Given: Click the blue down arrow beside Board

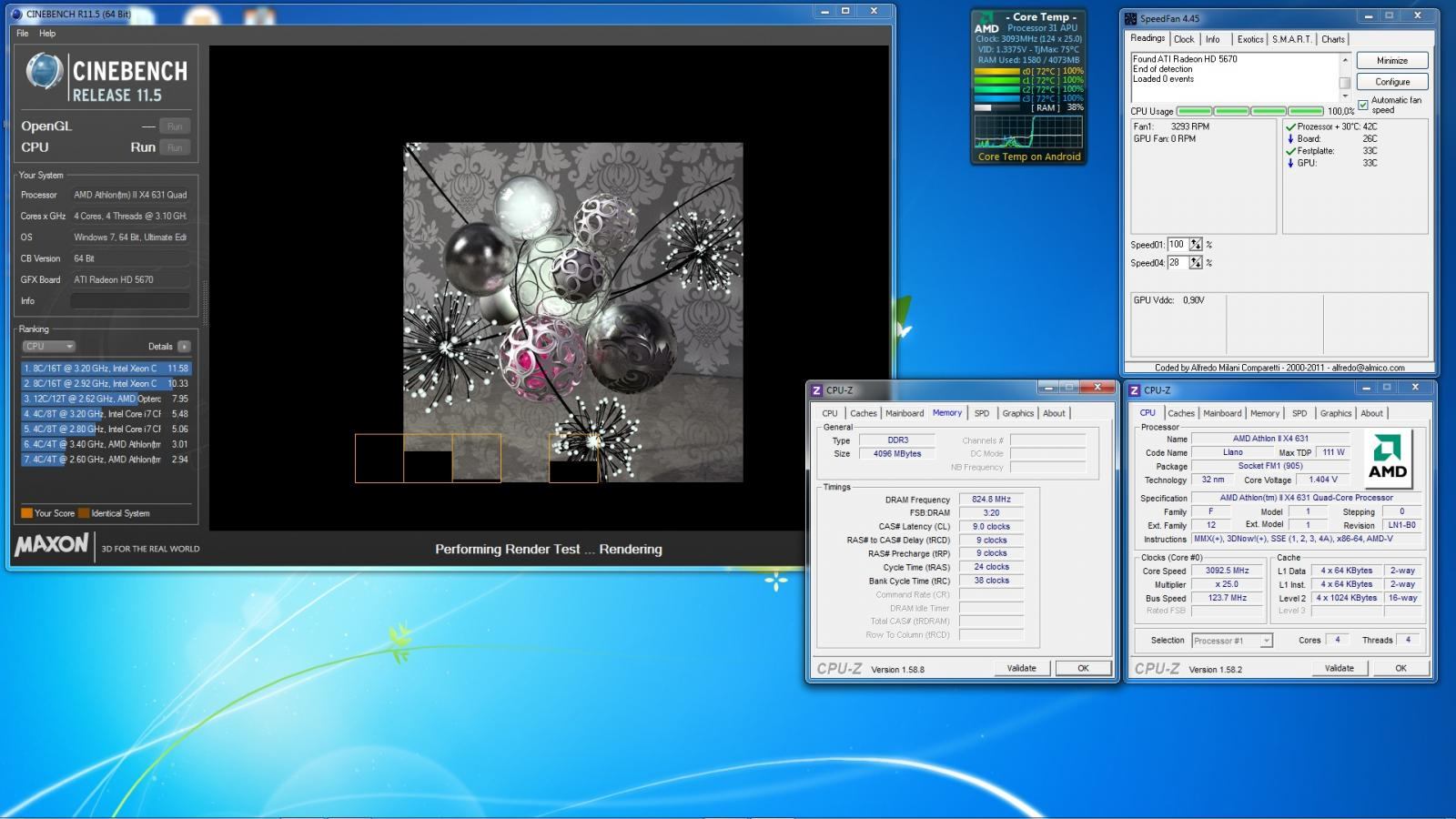Looking at the screenshot, I should pos(1290,139).
